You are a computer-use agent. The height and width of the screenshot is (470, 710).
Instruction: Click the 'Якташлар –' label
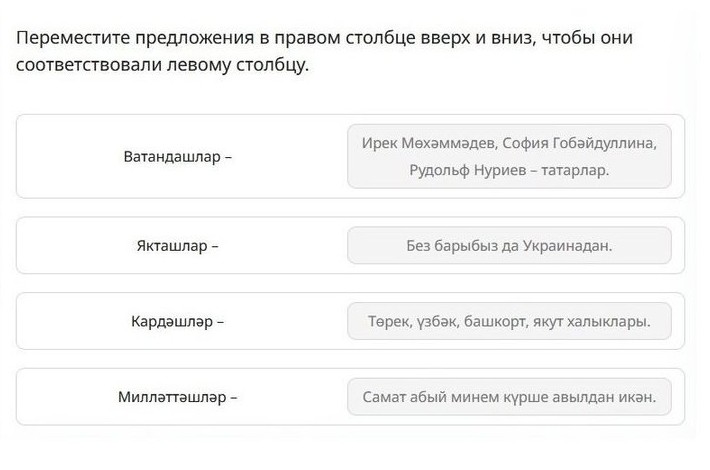(178, 246)
